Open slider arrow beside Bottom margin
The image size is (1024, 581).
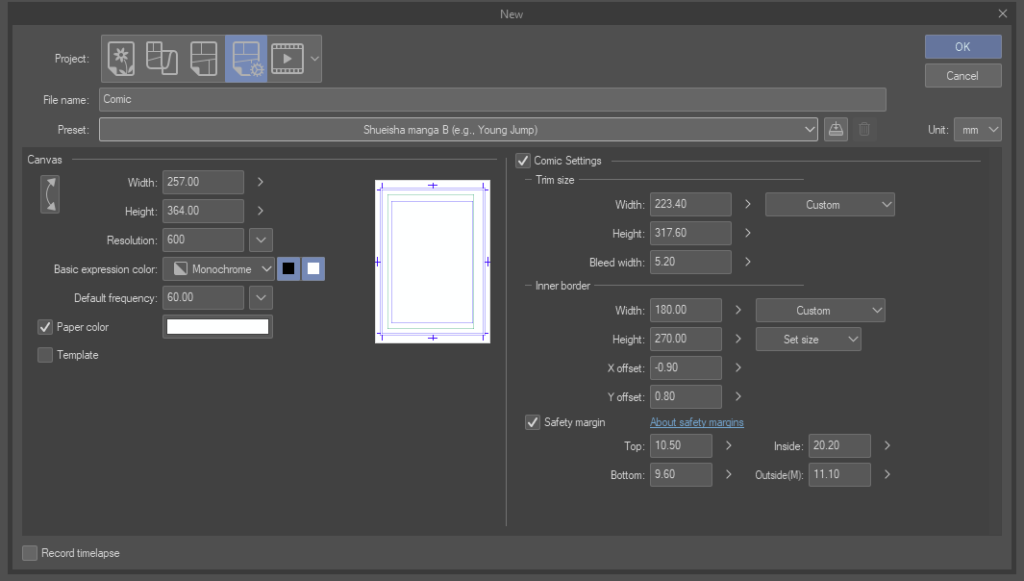tap(728, 475)
